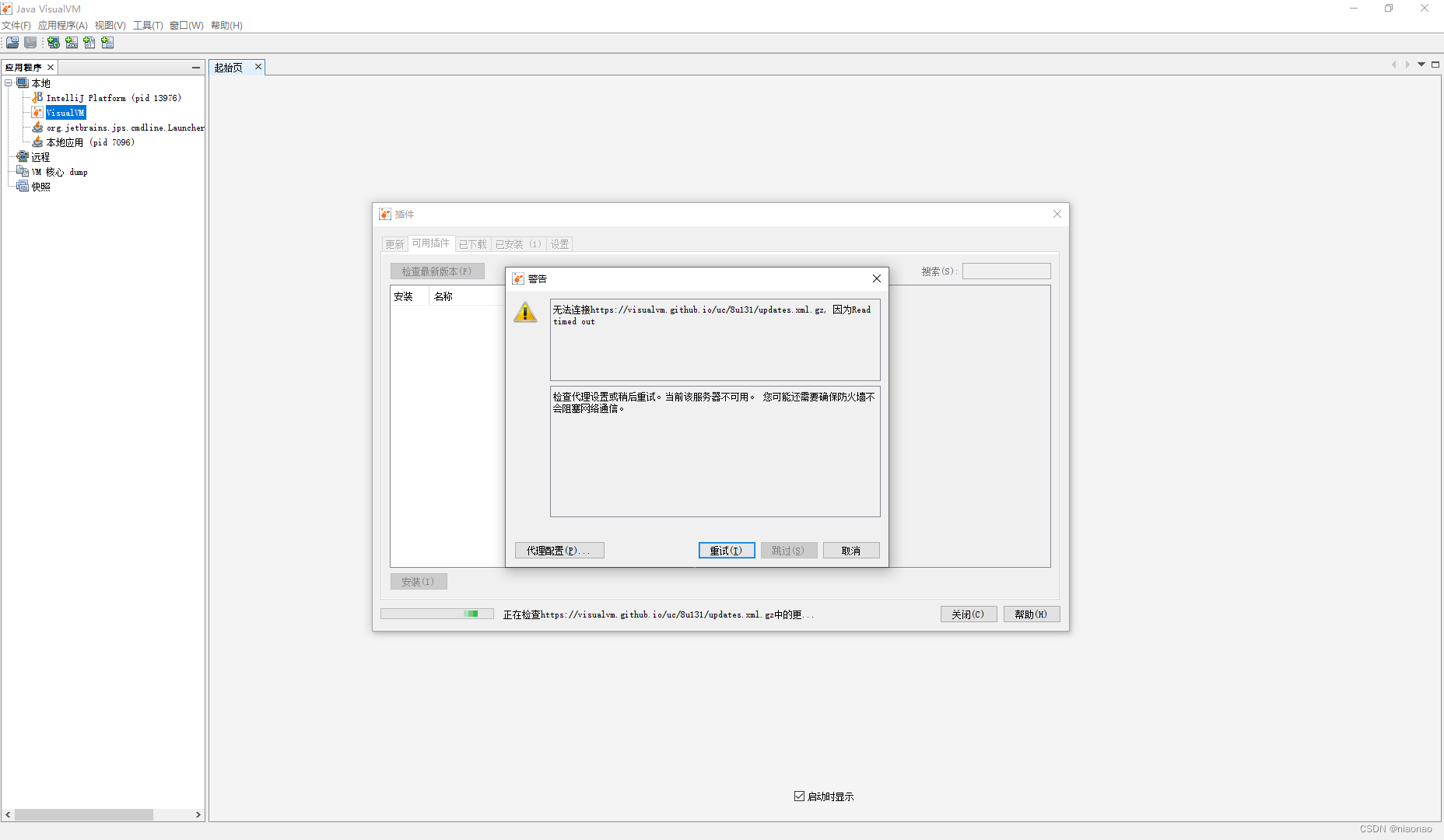
Task: Close the 警告 warning dialog
Action: tap(877, 278)
